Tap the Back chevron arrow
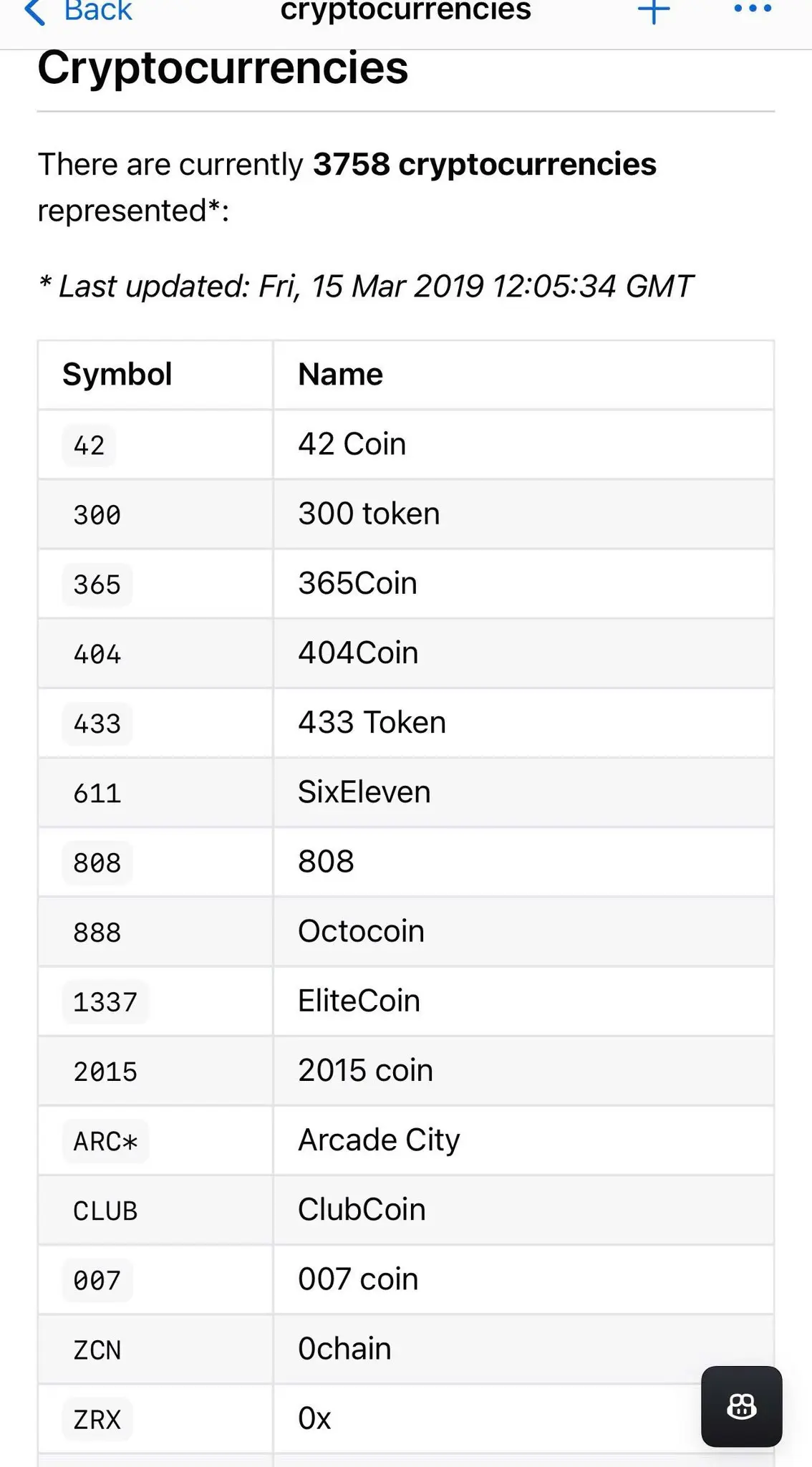The image size is (812, 1467). pyautogui.click(x=34, y=11)
